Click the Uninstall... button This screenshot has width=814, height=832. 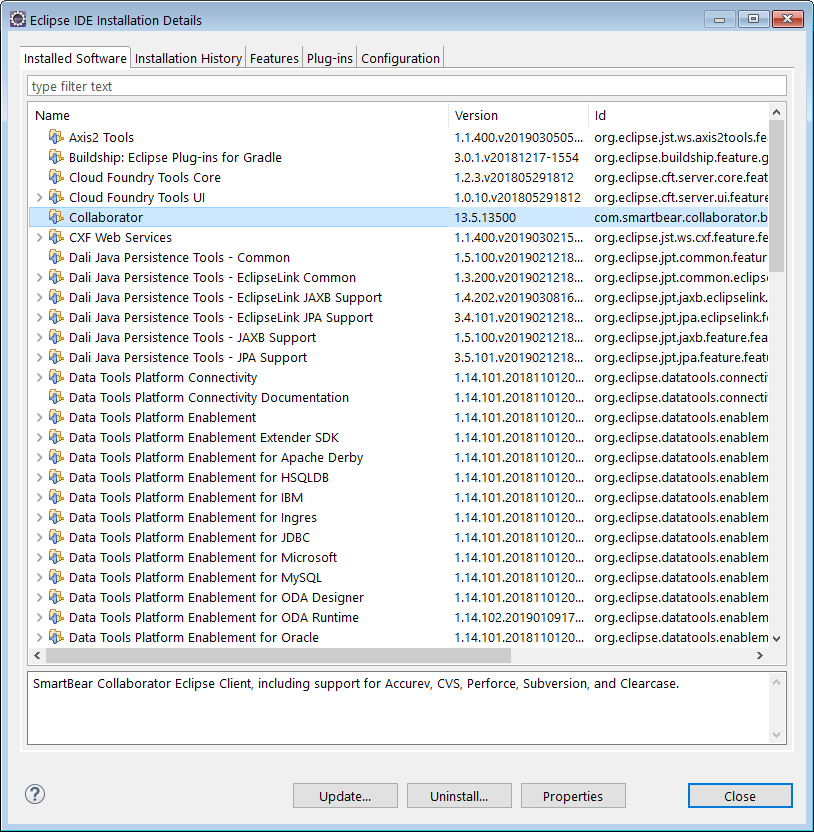(x=459, y=796)
